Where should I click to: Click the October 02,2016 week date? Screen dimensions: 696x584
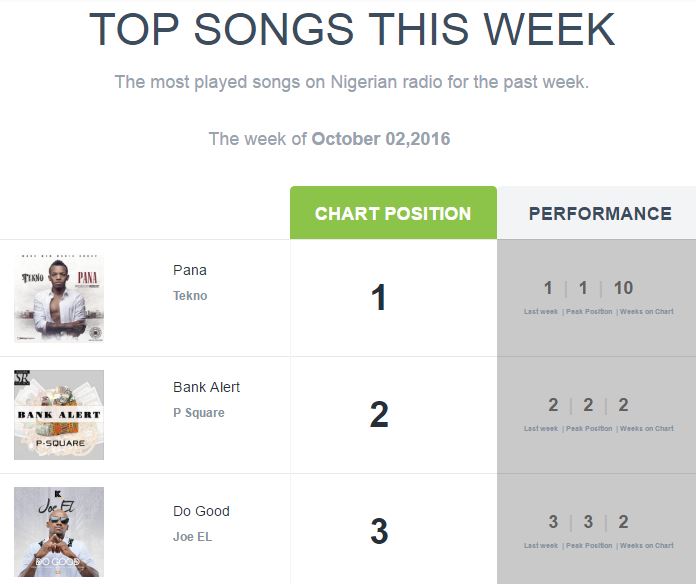tap(381, 139)
